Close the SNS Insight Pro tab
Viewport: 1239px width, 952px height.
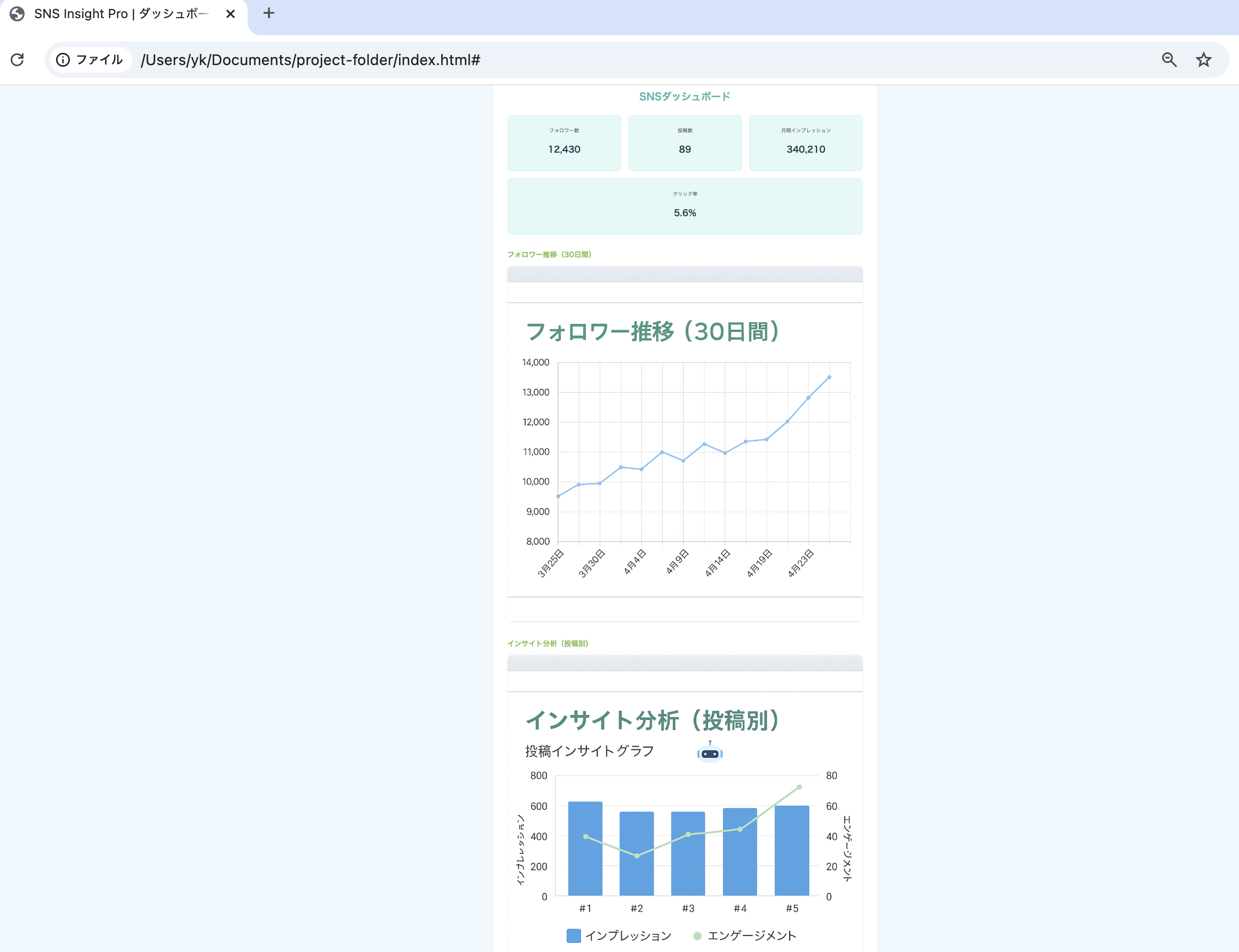click(x=231, y=13)
